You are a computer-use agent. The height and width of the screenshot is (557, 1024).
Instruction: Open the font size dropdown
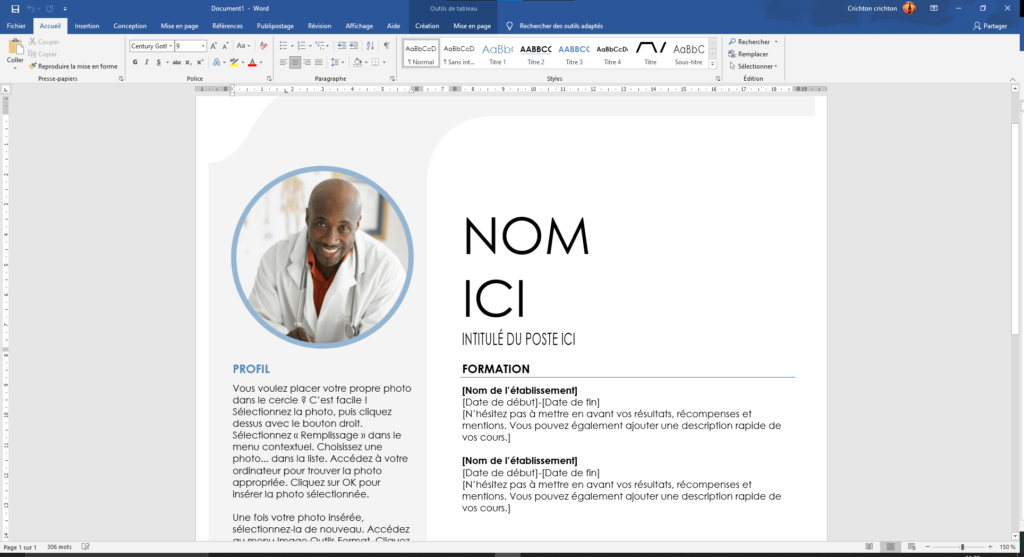click(x=203, y=46)
